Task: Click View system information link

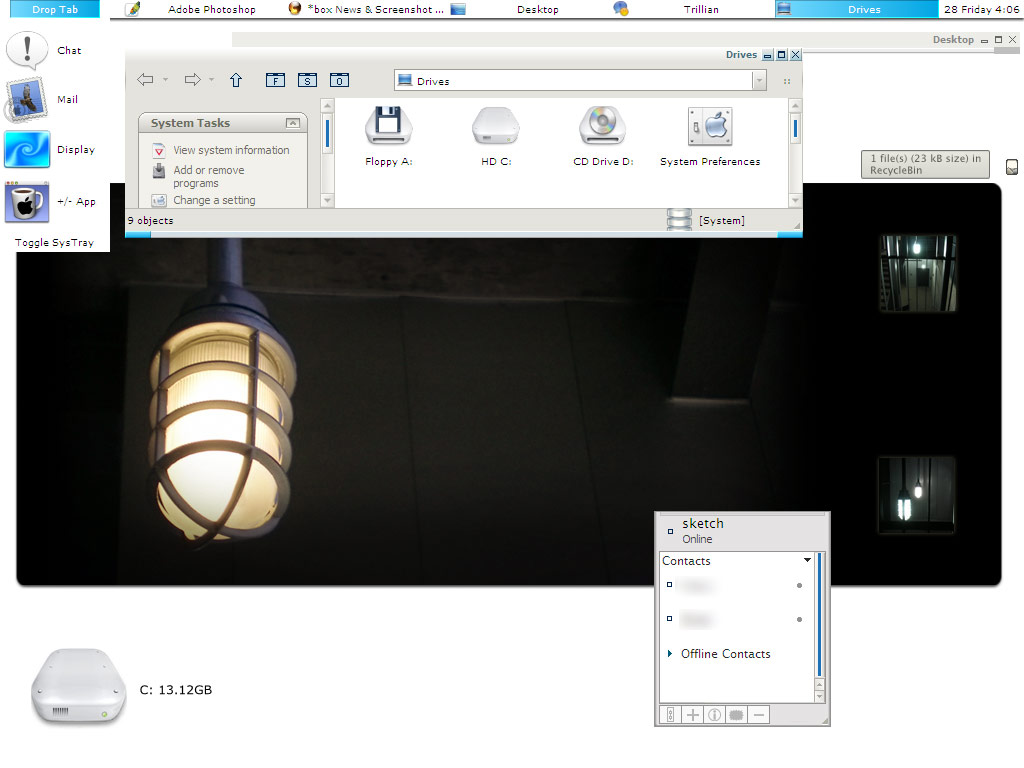Action: [231, 150]
